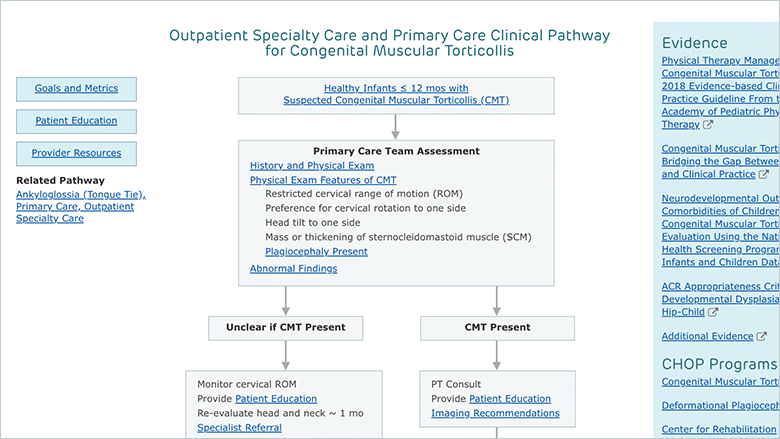Click external-link icon beside 'and Clinical Practice'

[764, 175]
